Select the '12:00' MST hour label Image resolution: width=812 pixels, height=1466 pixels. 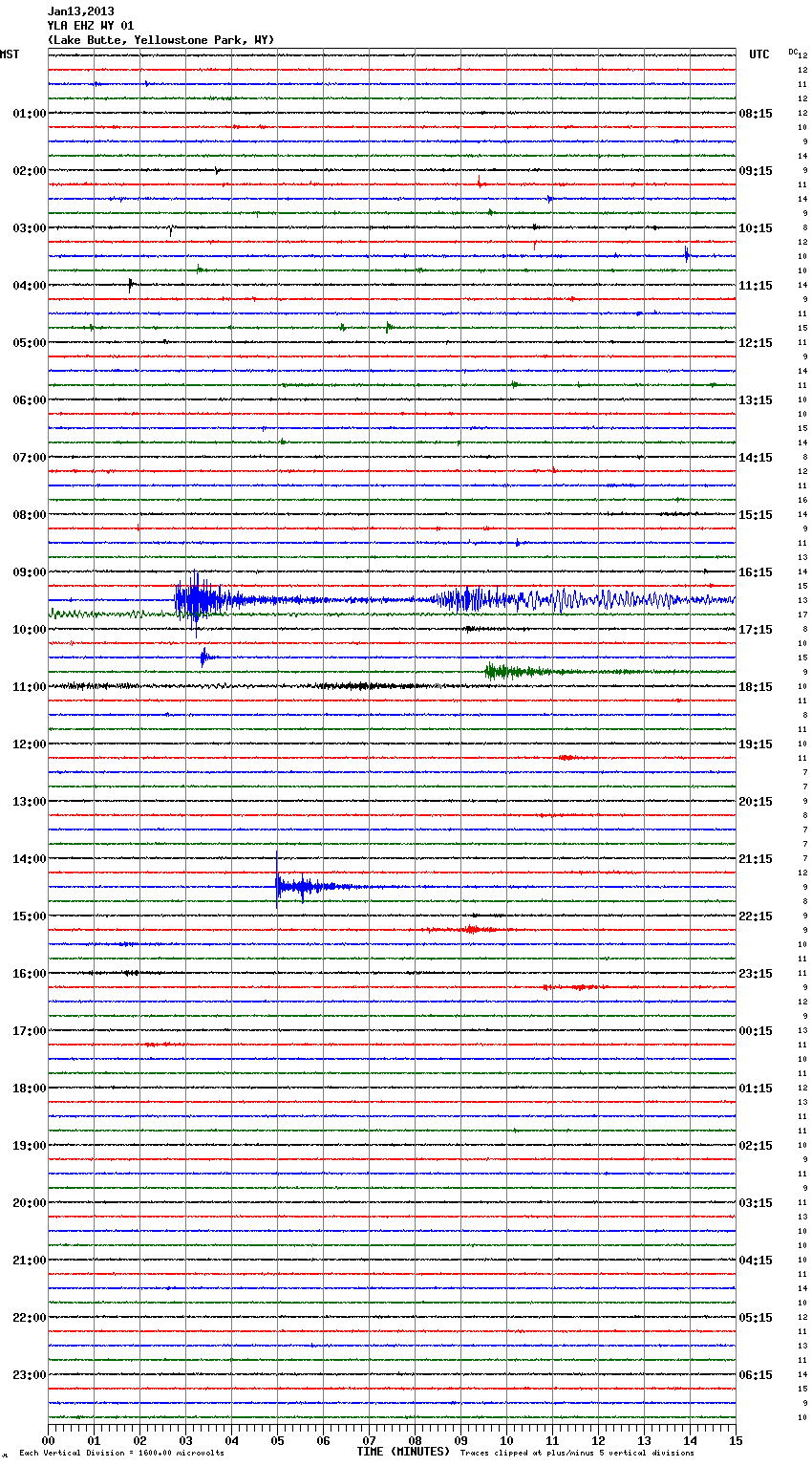(30, 744)
